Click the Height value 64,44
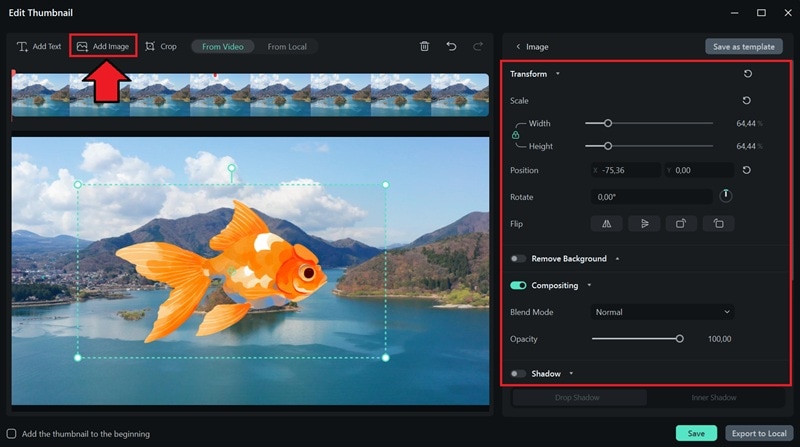Screen dimensions: 800x447 pos(745,146)
